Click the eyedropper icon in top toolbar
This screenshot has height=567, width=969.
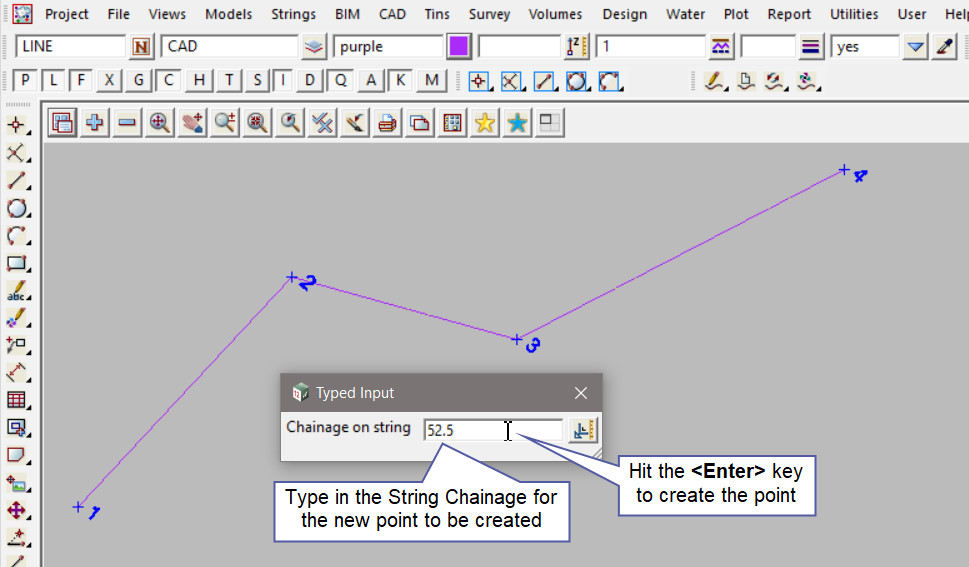[945, 47]
